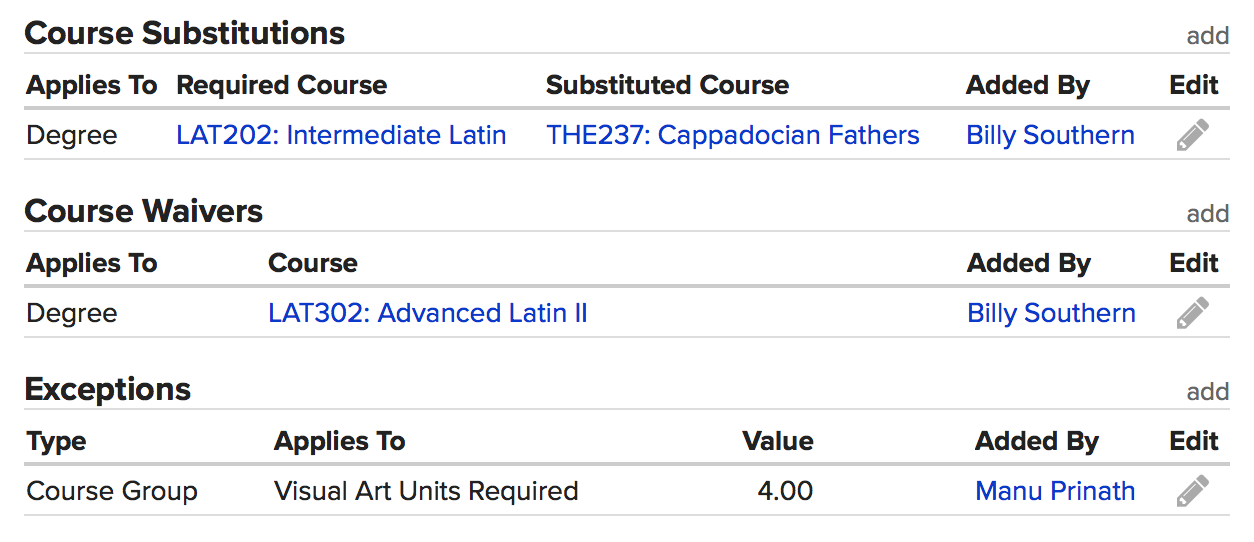Open Manu Prinath user link
The image size is (1254, 542).
point(1055,491)
